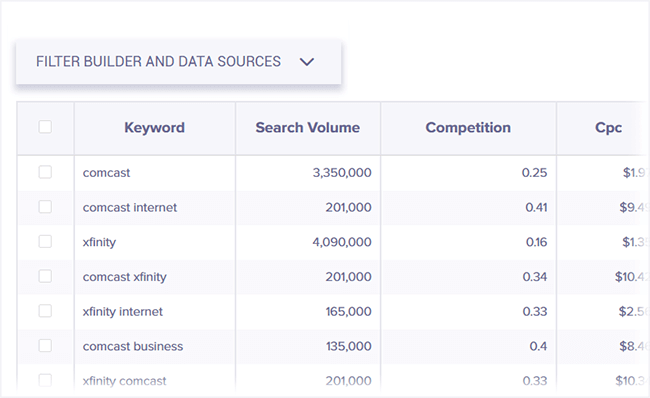Image resolution: width=650 pixels, height=398 pixels.
Task: Click the competition value 0.25
Action: (x=534, y=173)
